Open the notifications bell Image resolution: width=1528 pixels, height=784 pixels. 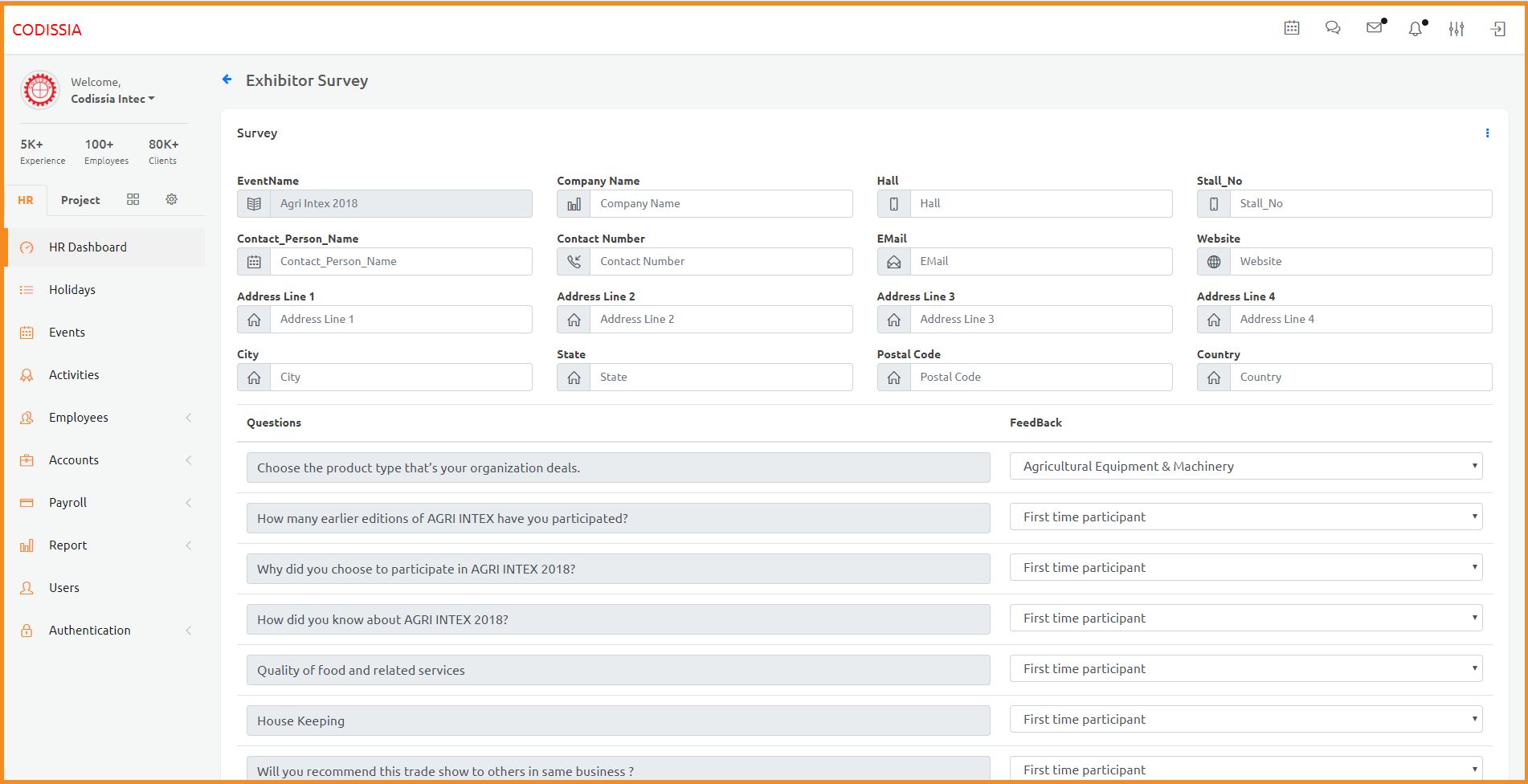pyautogui.click(x=1416, y=29)
